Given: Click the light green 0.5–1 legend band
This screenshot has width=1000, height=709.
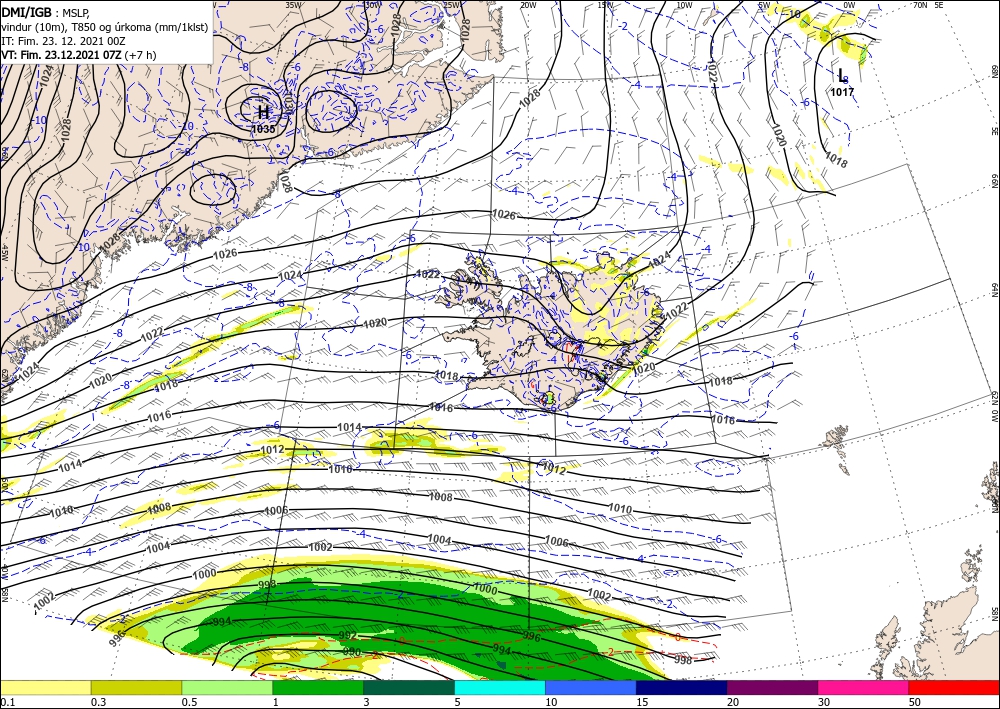Looking at the screenshot, I should pyautogui.click(x=227, y=687).
